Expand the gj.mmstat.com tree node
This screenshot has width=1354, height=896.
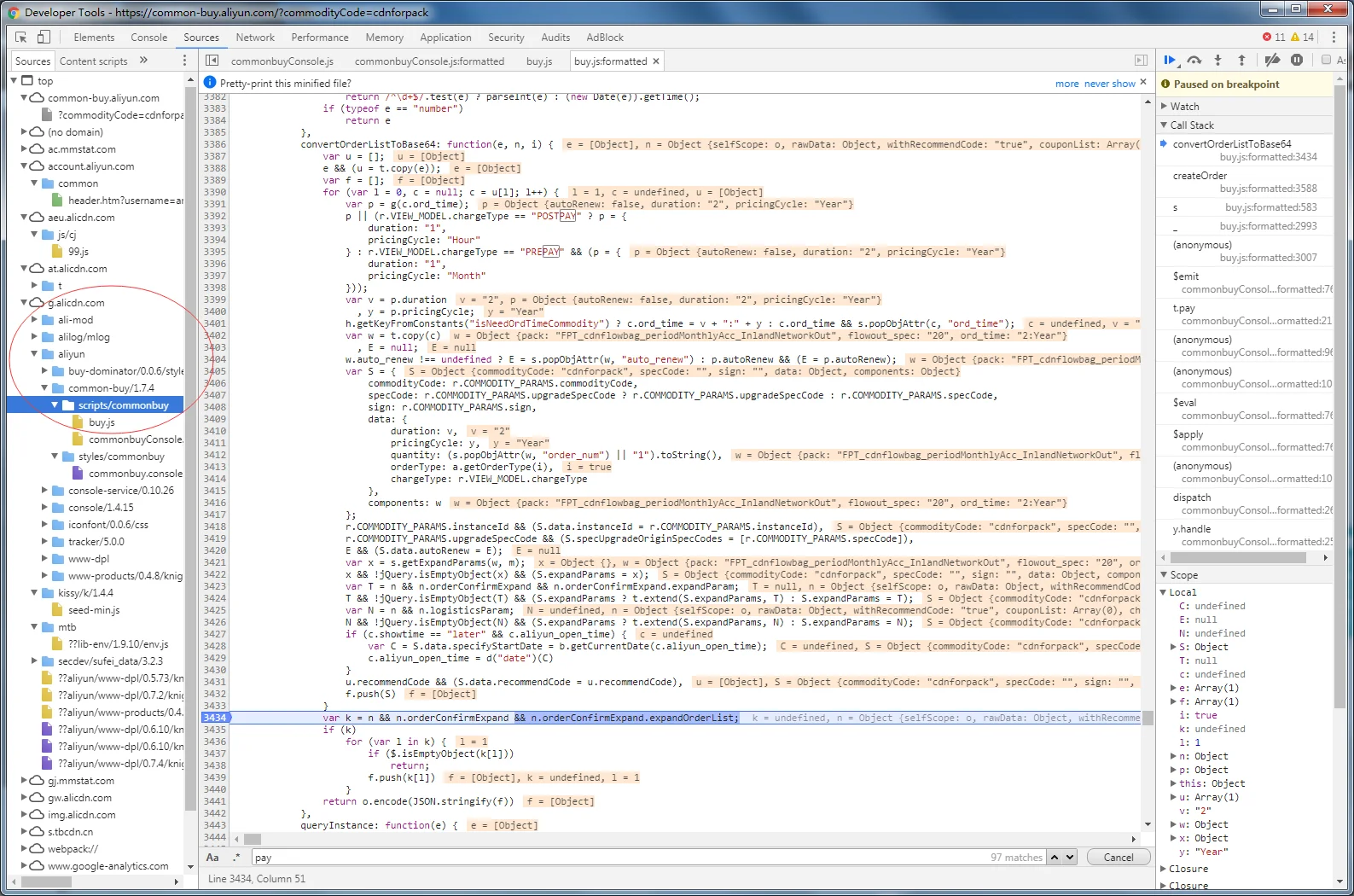(24, 781)
